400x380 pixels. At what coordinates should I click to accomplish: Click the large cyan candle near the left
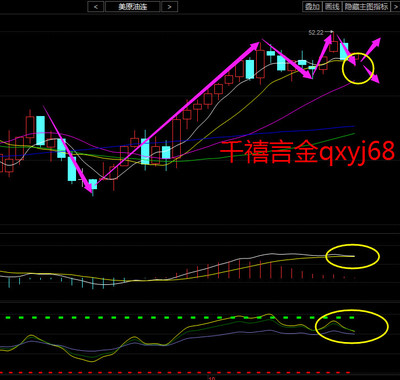pyautogui.click(x=40, y=131)
